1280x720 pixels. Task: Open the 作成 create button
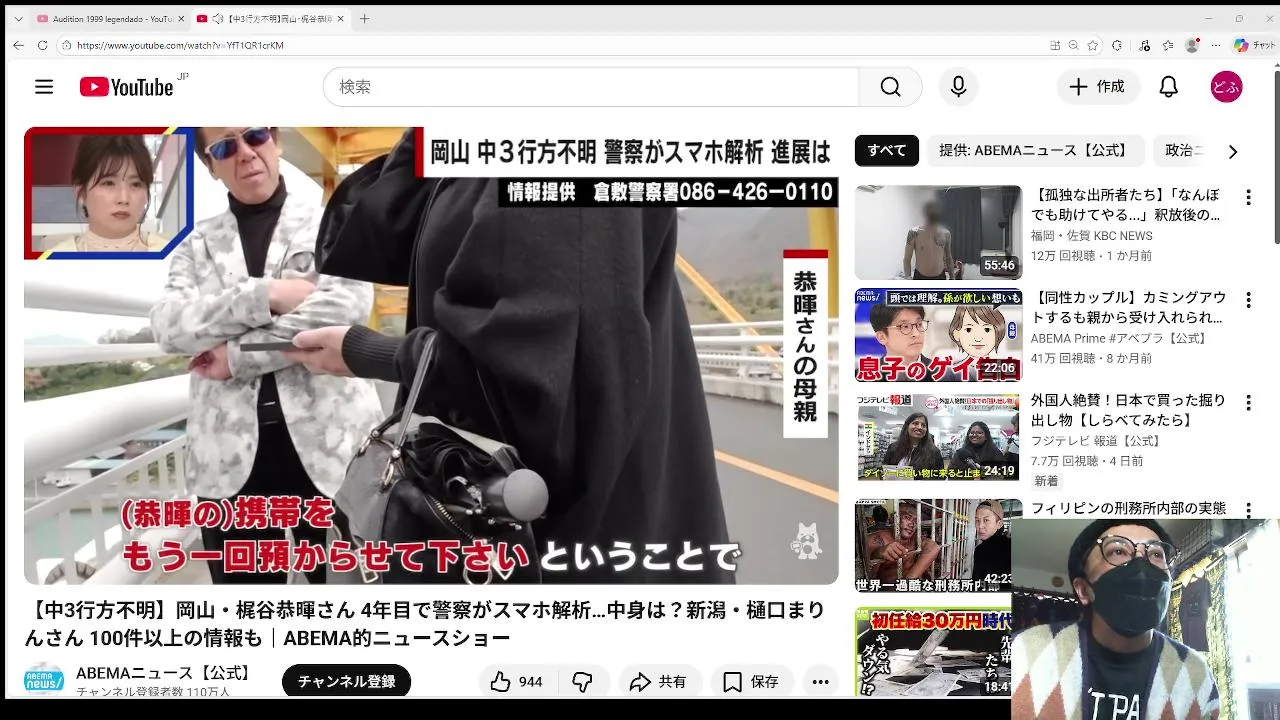pyautogui.click(x=1098, y=87)
